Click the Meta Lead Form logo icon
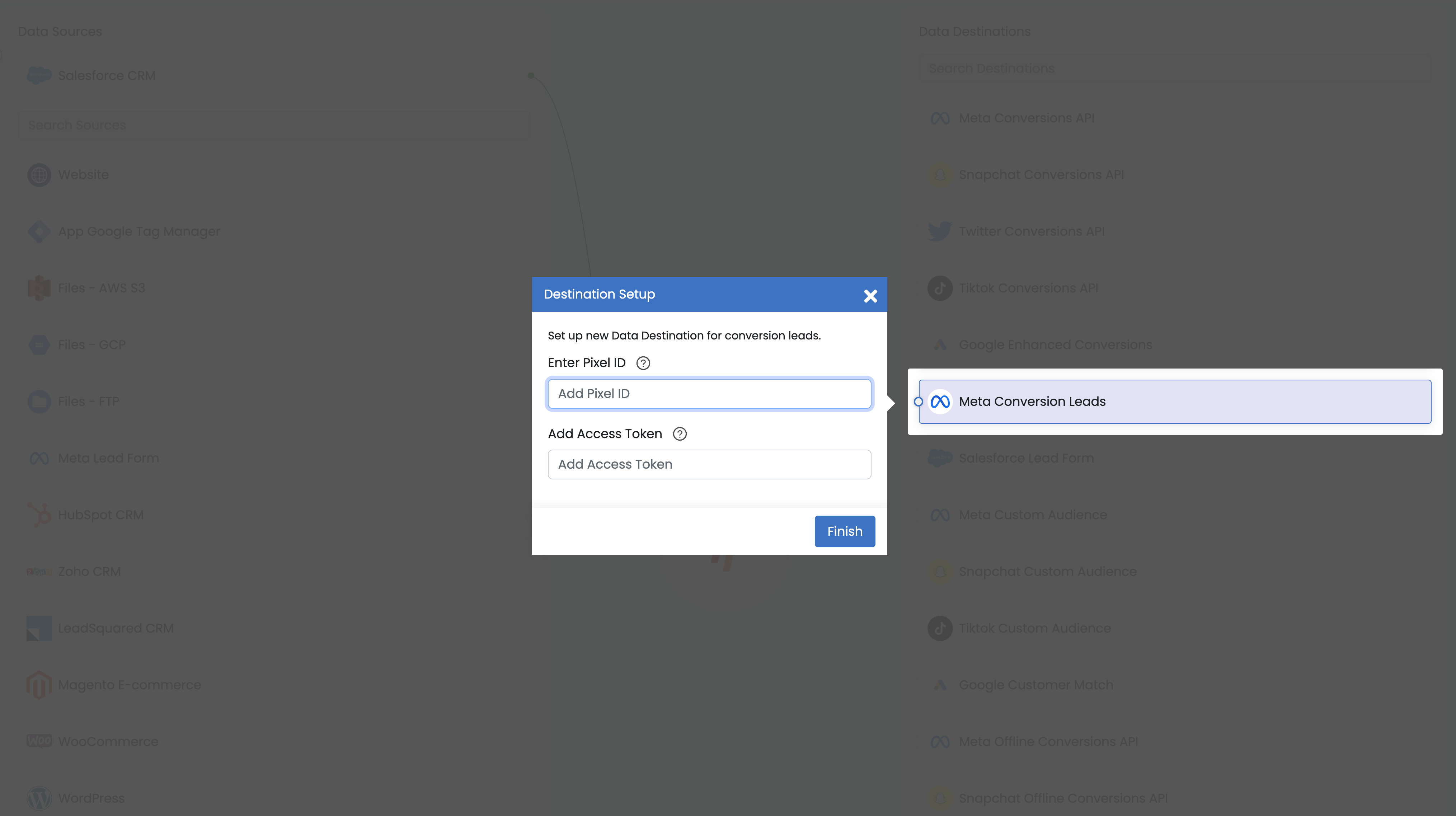The height and width of the screenshot is (816, 1456). 39,458
